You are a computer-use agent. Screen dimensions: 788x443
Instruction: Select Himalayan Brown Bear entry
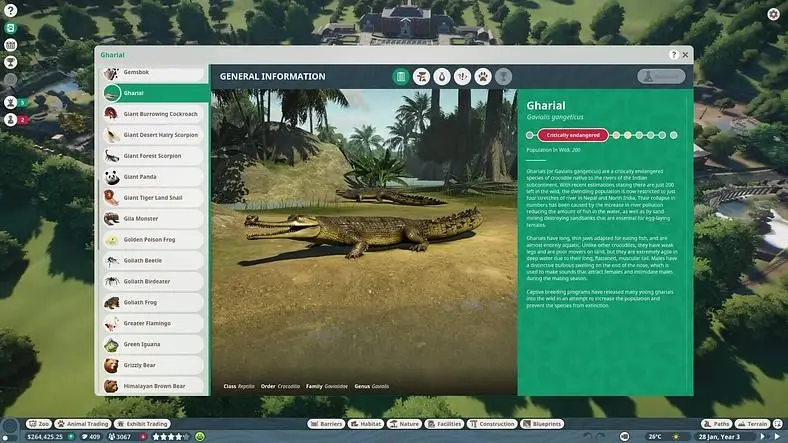point(154,386)
